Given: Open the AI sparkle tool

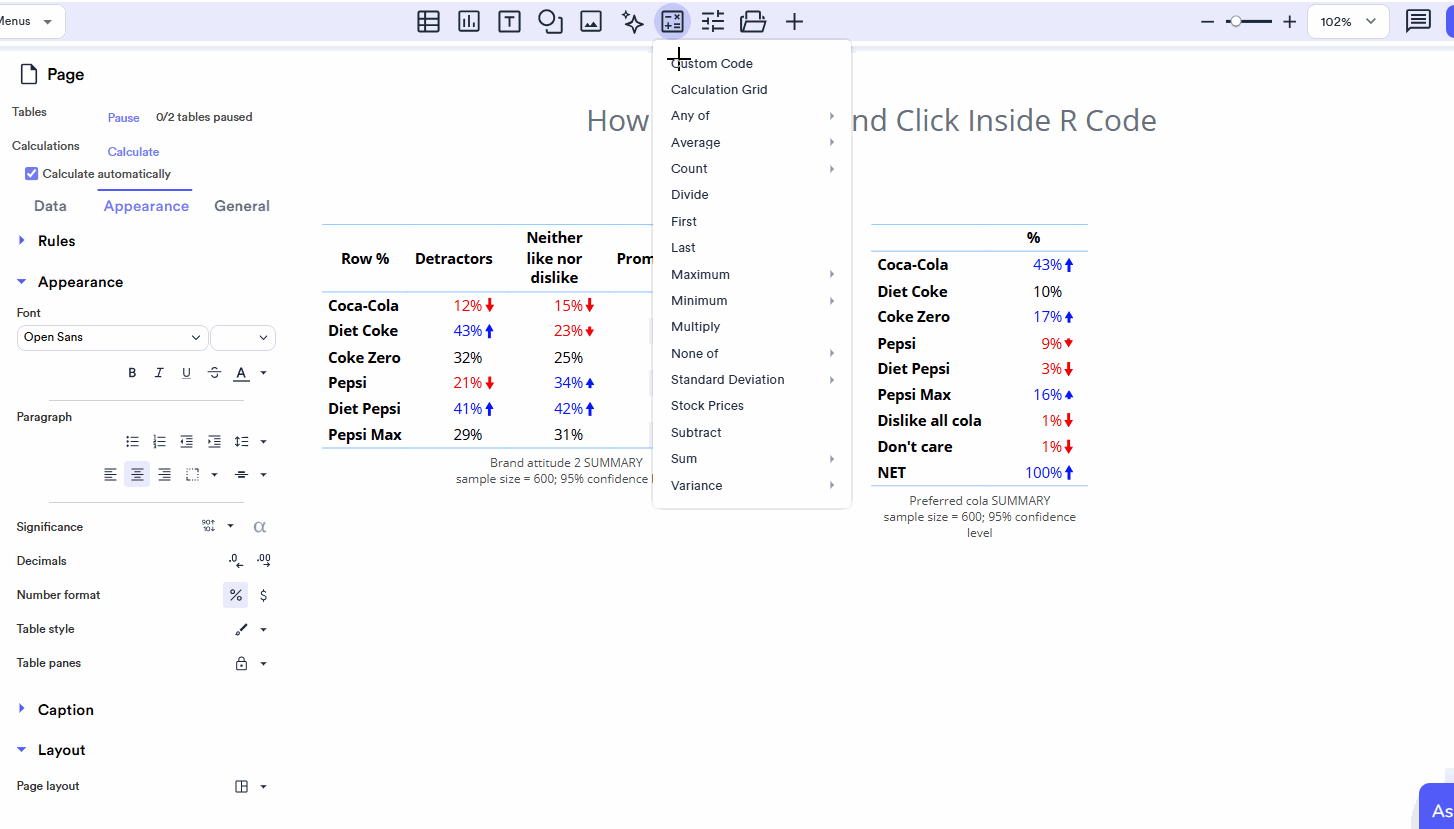Looking at the screenshot, I should 632,21.
